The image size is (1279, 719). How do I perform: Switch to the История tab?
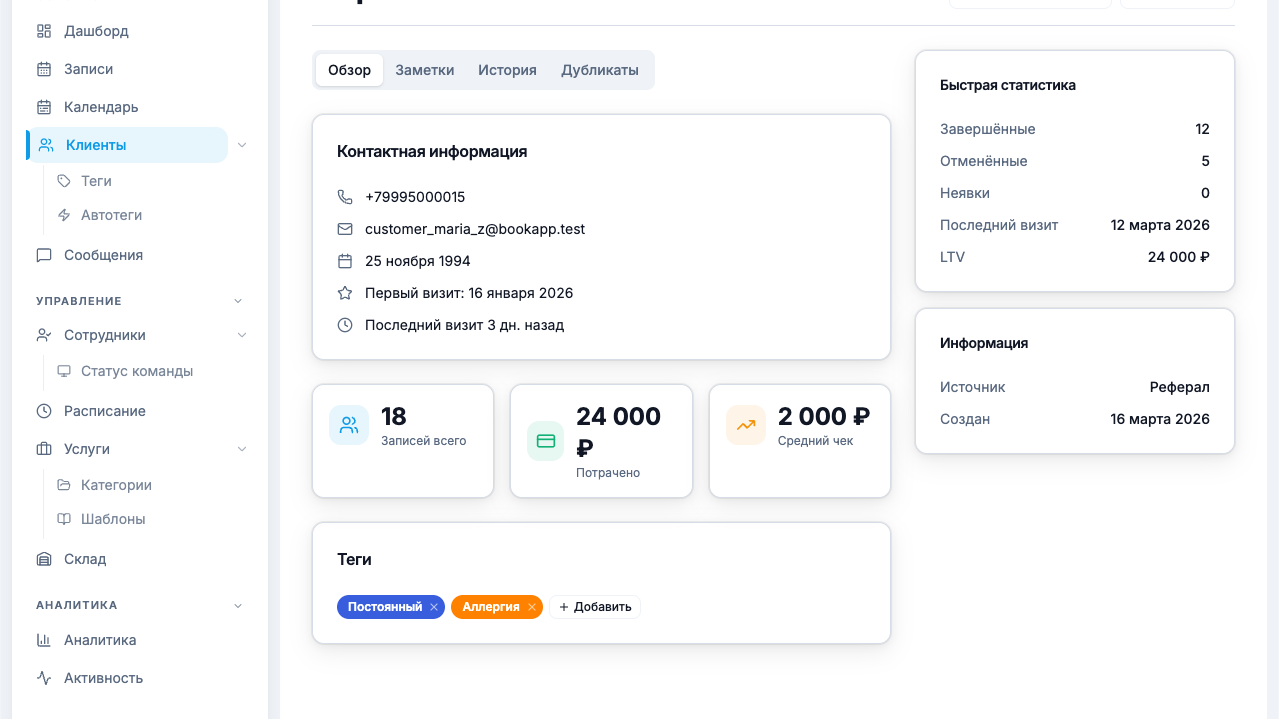point(508,70)
